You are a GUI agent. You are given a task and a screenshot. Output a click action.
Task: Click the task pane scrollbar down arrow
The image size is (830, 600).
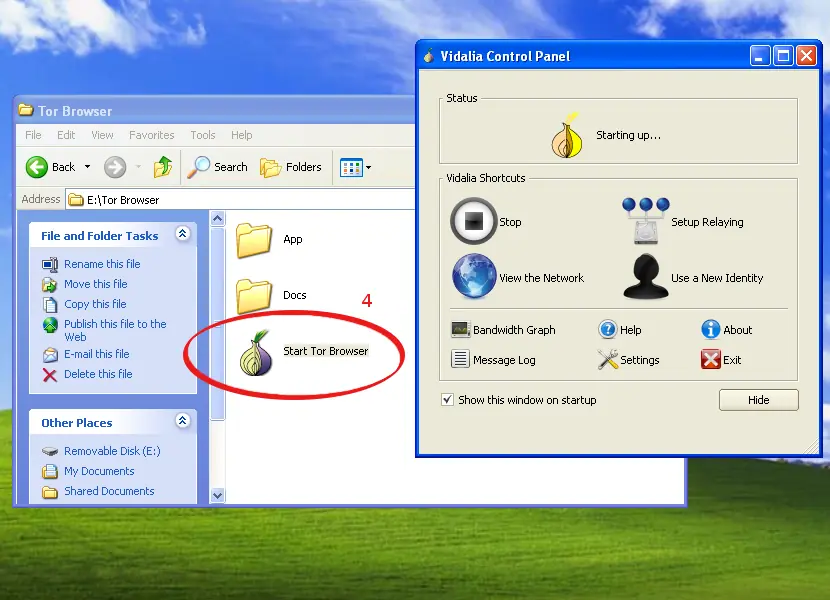coord(218,495)
